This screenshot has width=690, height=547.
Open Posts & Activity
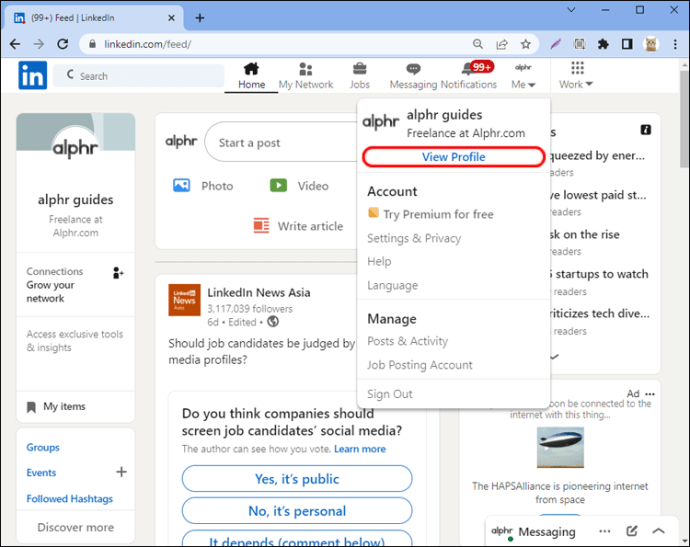(407, 341)
